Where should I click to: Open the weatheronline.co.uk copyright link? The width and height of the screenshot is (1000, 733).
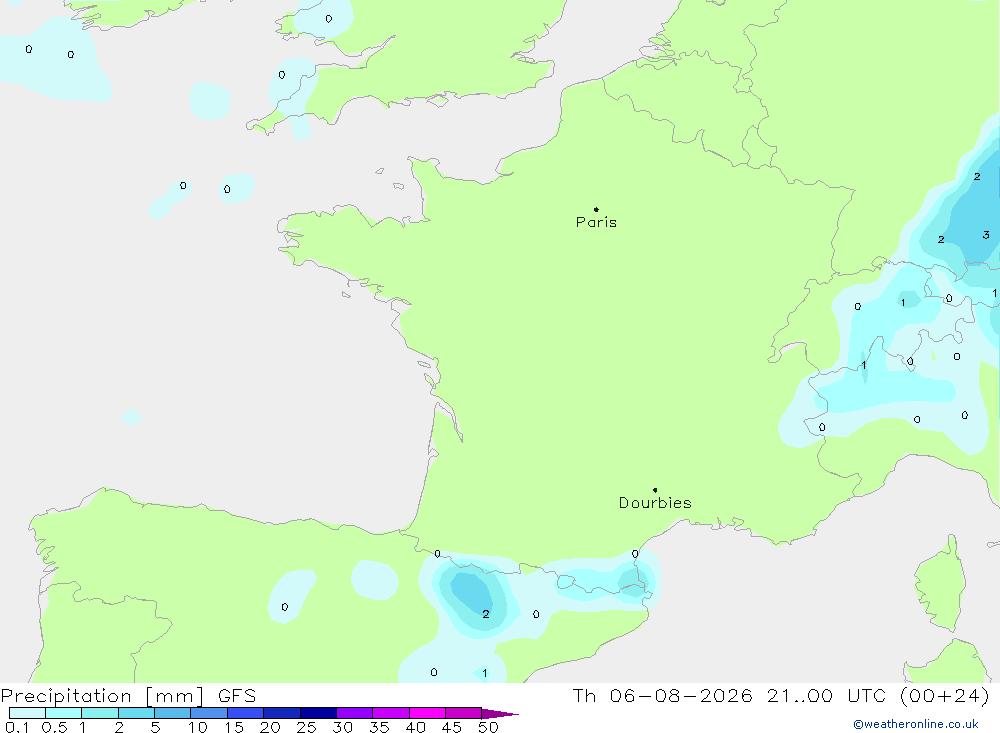pyautogui.click(x=916, y=724)
